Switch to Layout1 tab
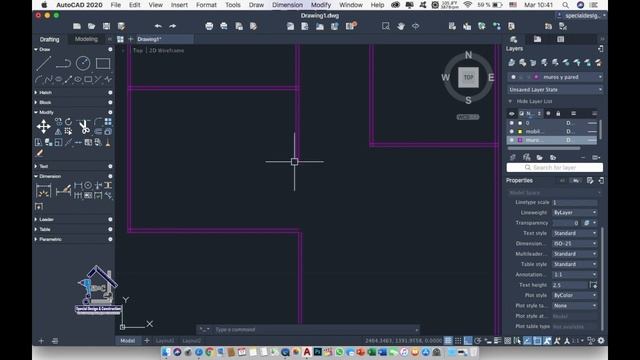 point(165,340)
